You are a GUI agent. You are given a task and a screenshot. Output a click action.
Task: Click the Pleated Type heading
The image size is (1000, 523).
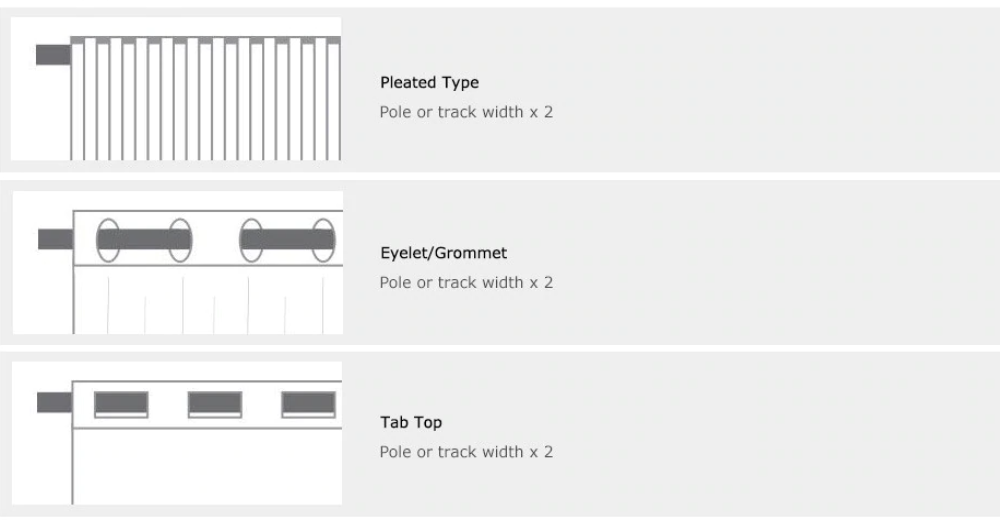pos(429,83)
